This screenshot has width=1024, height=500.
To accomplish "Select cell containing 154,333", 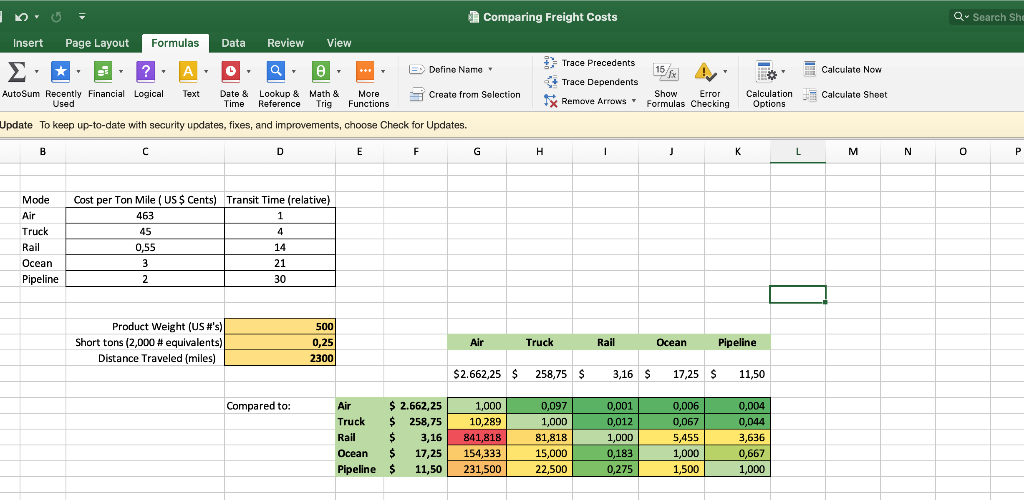I will (477, 453).
